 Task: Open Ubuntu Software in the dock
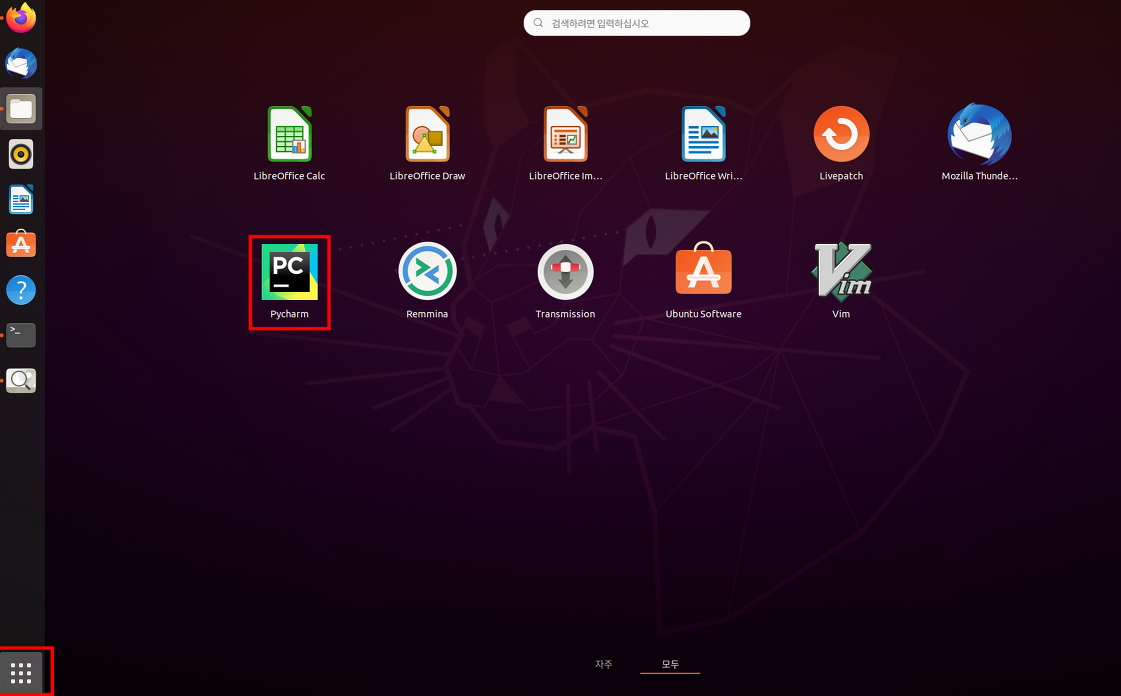[21, 244]
